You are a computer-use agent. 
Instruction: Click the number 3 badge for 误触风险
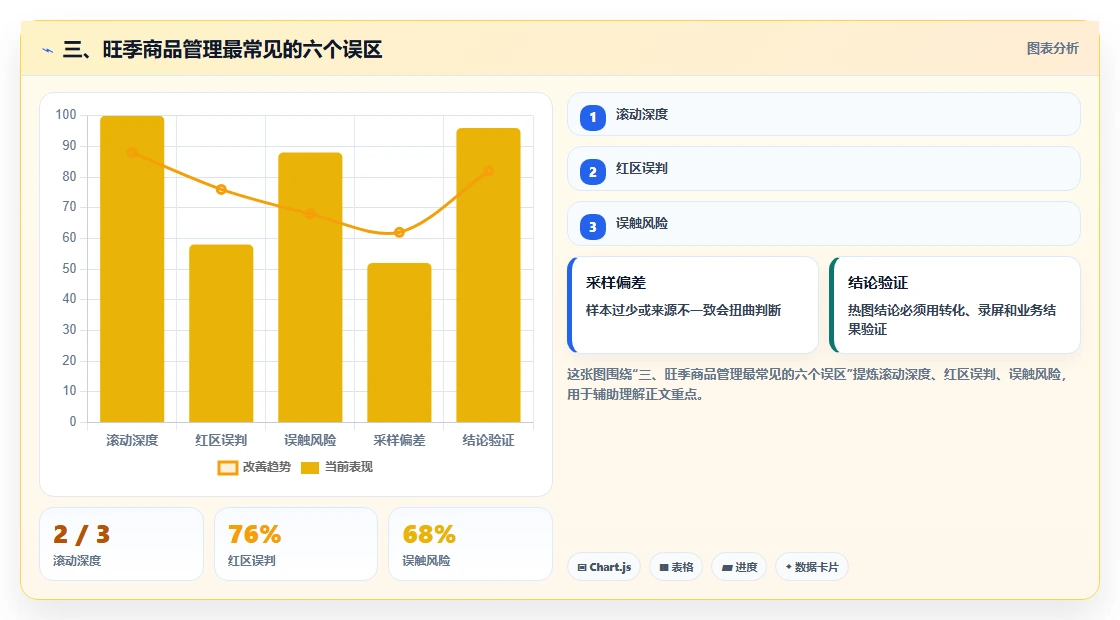[x=593, y=226]
